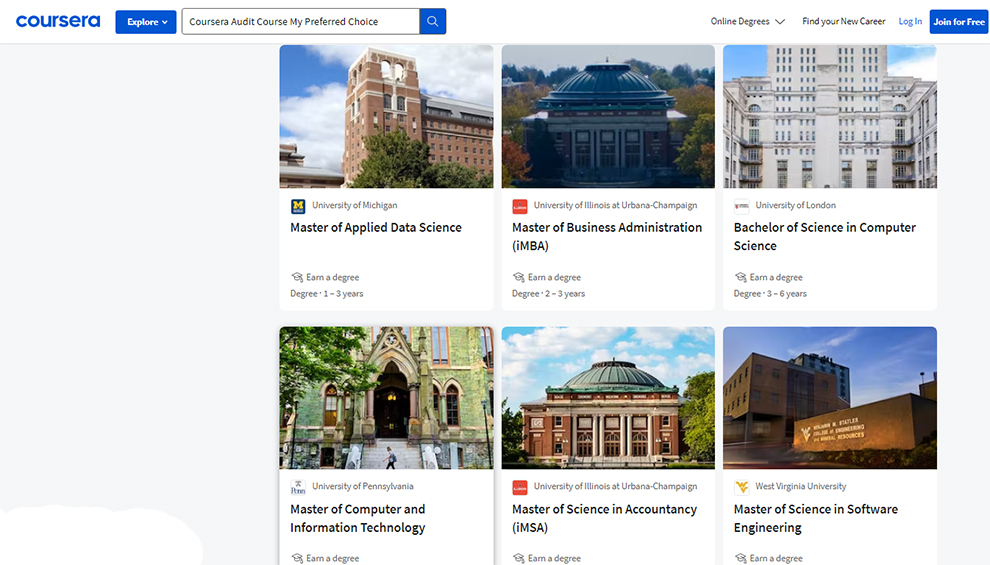Click degree cap icon on iMSA card
The image size is (990, 565).
(x=518, y=558)
